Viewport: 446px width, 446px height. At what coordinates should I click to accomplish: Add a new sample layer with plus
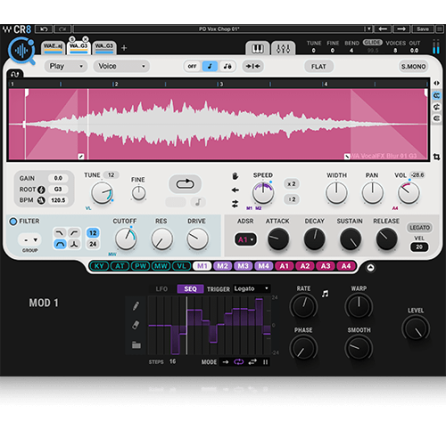(124, 48)
